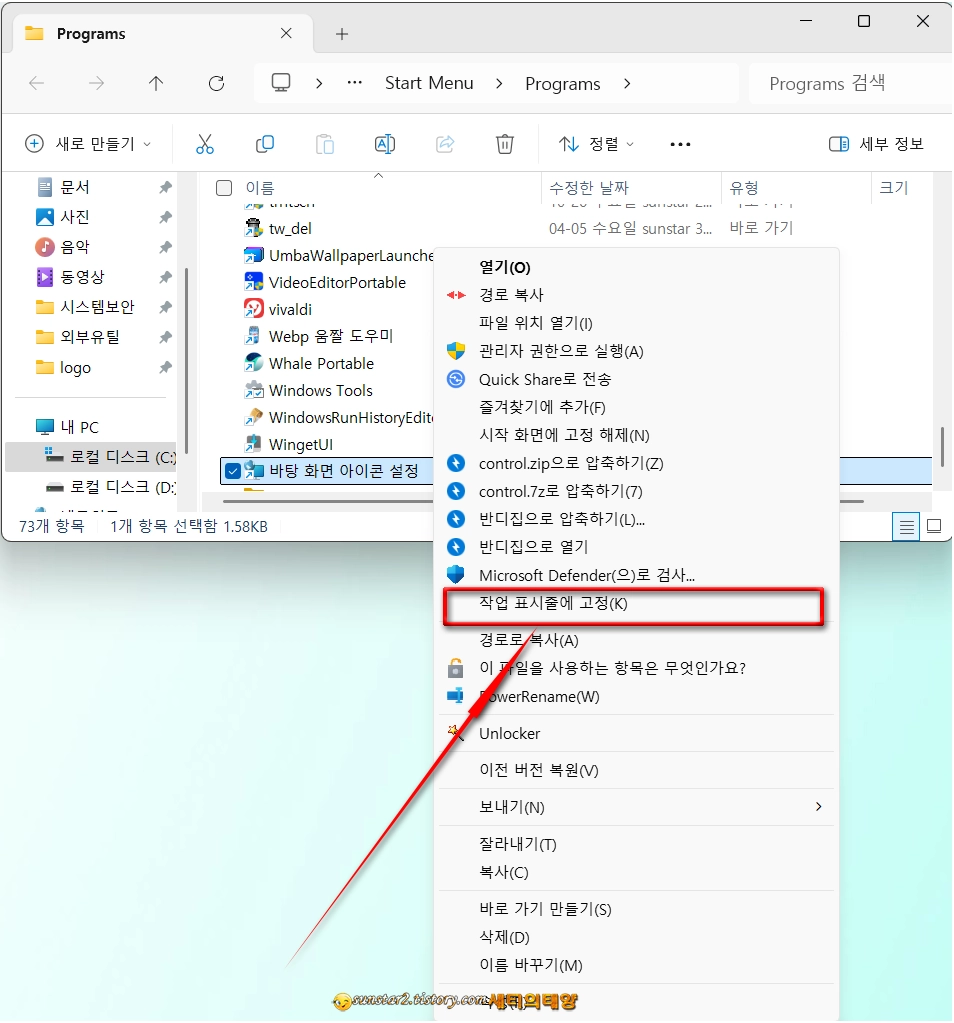Image resolution: width=954 pixels, height=1023 pixels.
Task: Toggle the select-all checkbox above the file list
Action: [224, 187]
